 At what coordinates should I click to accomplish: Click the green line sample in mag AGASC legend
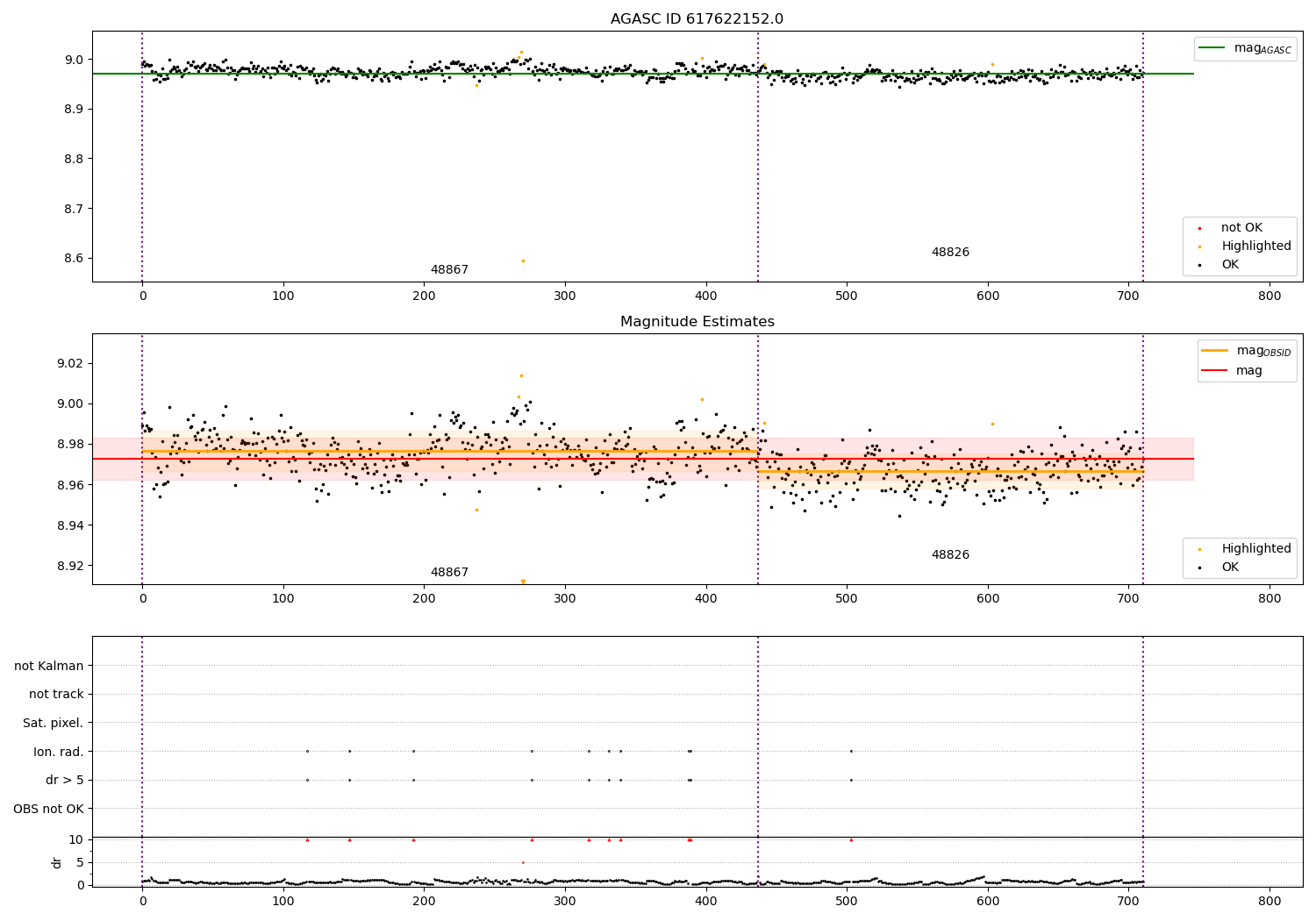point(1212,48)
